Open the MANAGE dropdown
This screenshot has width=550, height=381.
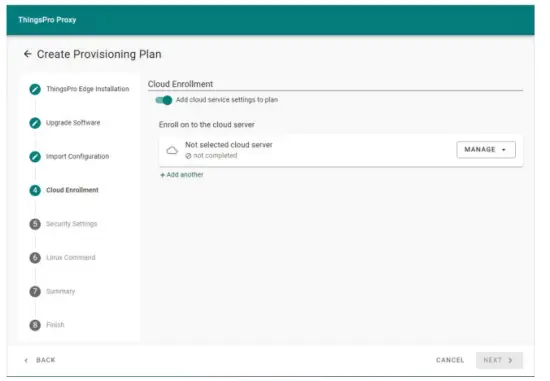click(x=486, y=150)
